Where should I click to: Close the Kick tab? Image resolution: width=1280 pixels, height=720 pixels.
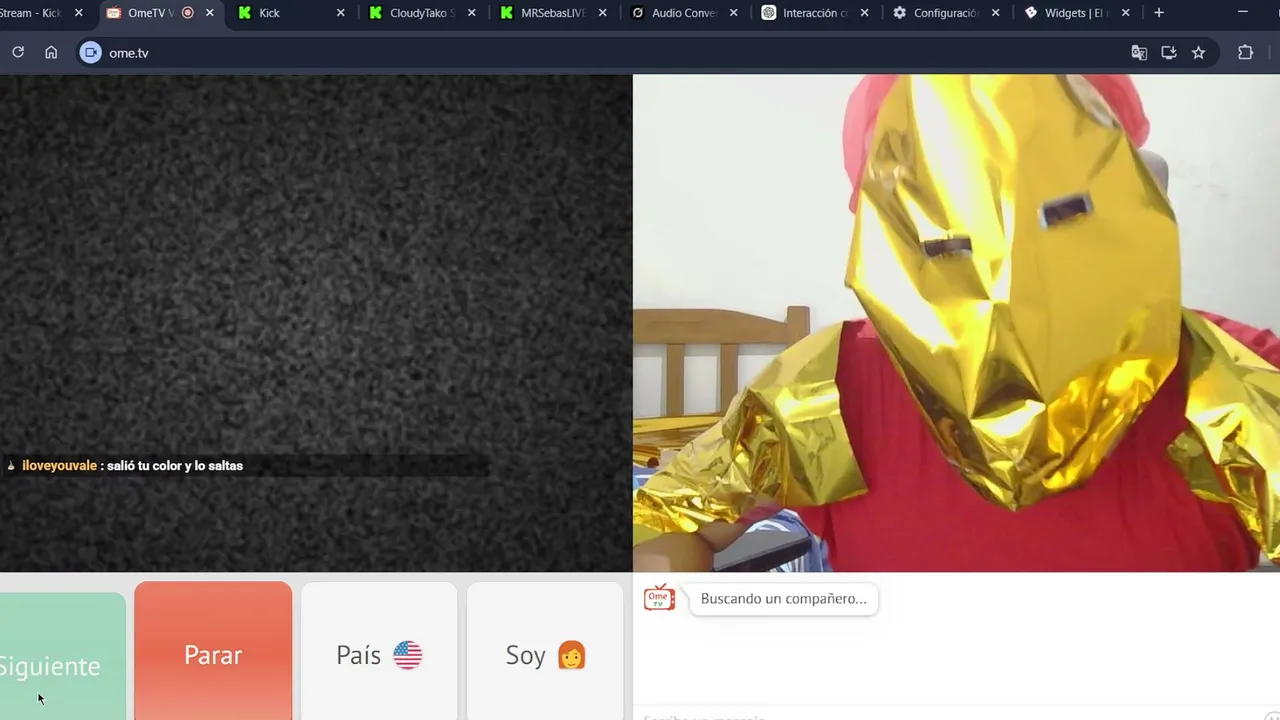340,13
